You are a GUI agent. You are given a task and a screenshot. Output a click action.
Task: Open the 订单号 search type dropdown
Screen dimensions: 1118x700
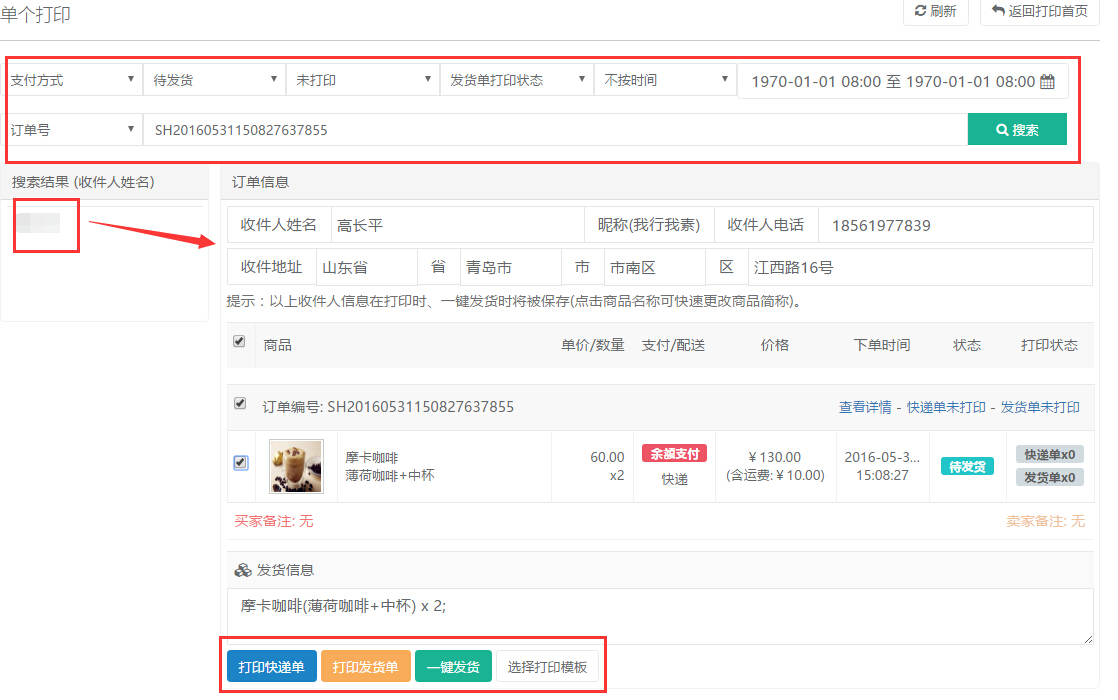tap(73, 130)
